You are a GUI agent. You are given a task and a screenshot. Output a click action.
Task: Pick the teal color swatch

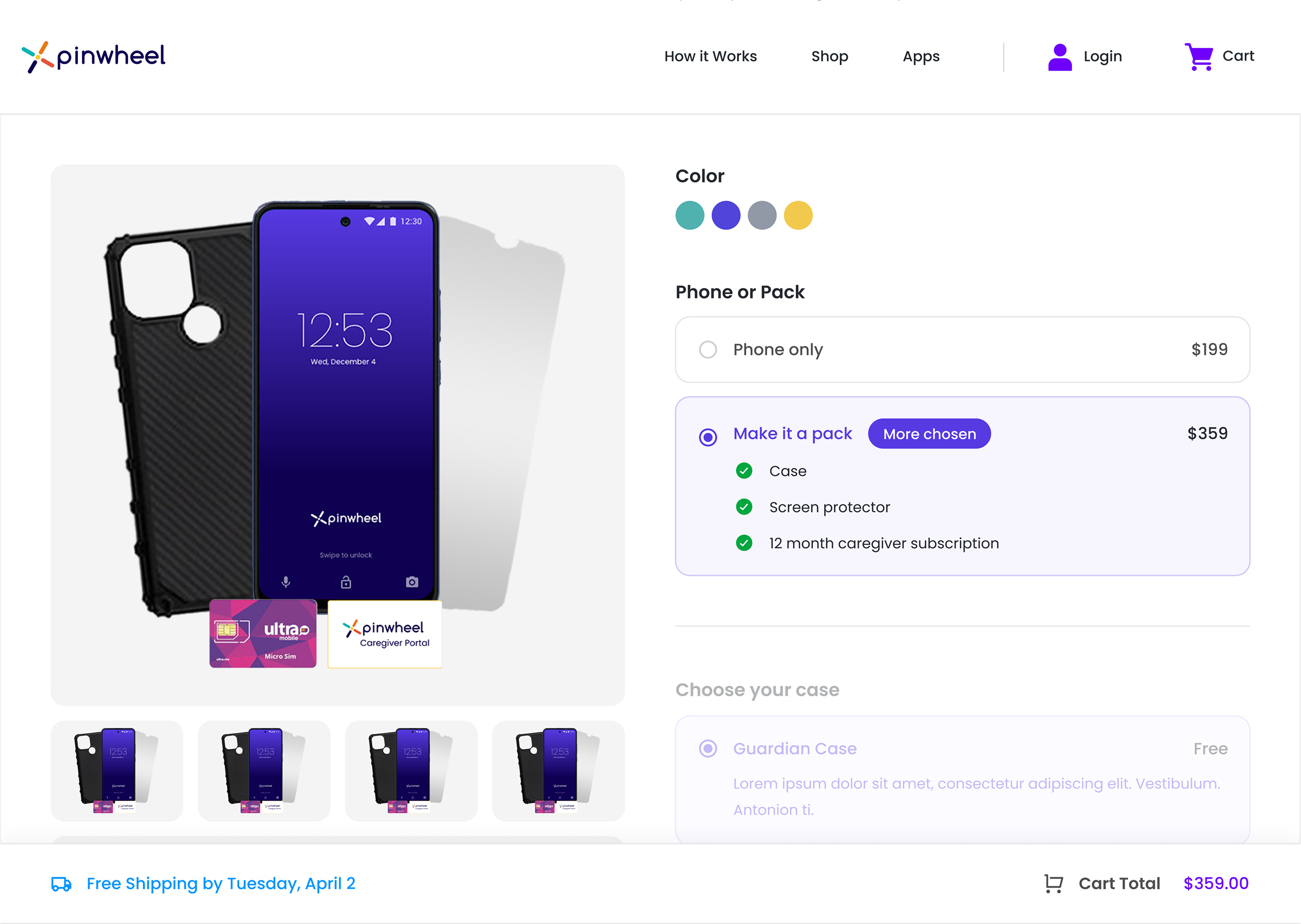(x=690, y=216)
